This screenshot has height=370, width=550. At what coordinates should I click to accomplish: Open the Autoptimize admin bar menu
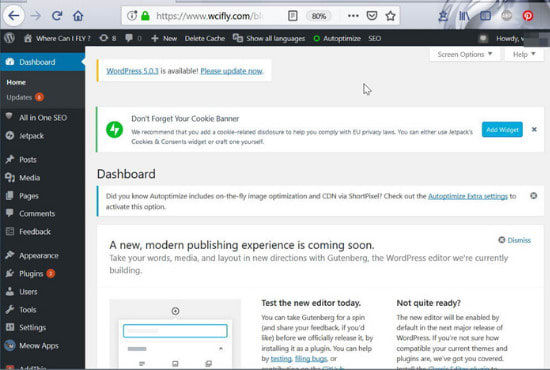point(337,38)
